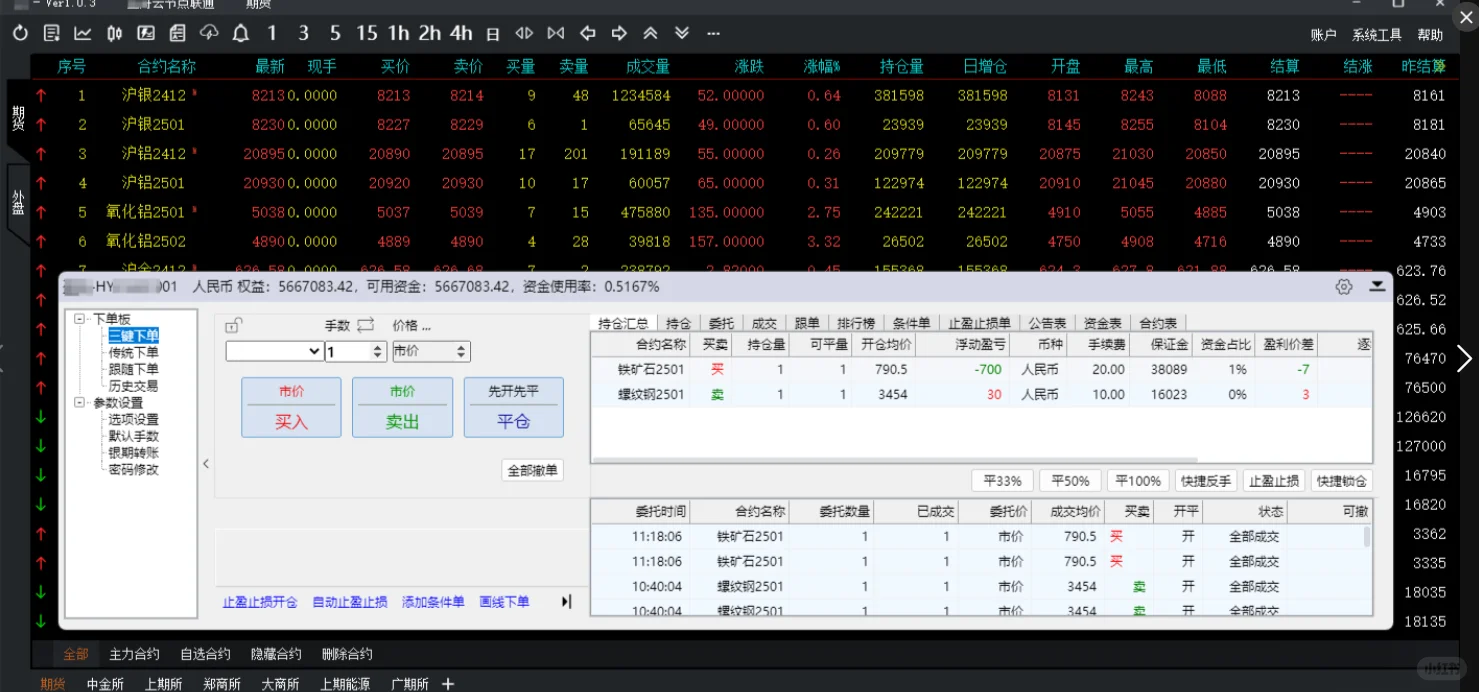
Task: Select the 15-minute period
Action: coord(367,33)
